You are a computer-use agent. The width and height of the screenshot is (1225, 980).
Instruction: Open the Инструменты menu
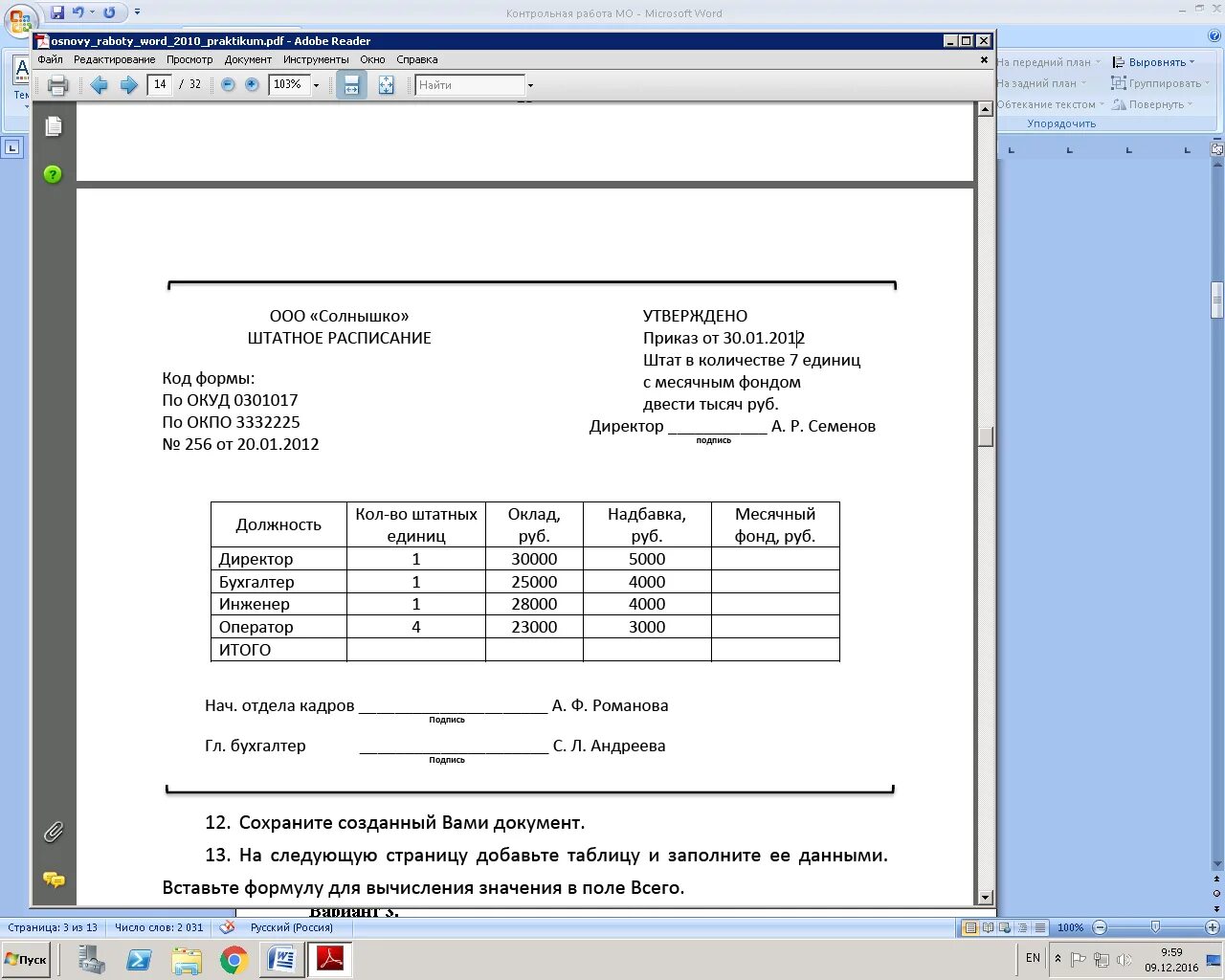click(x=316, y=59)
